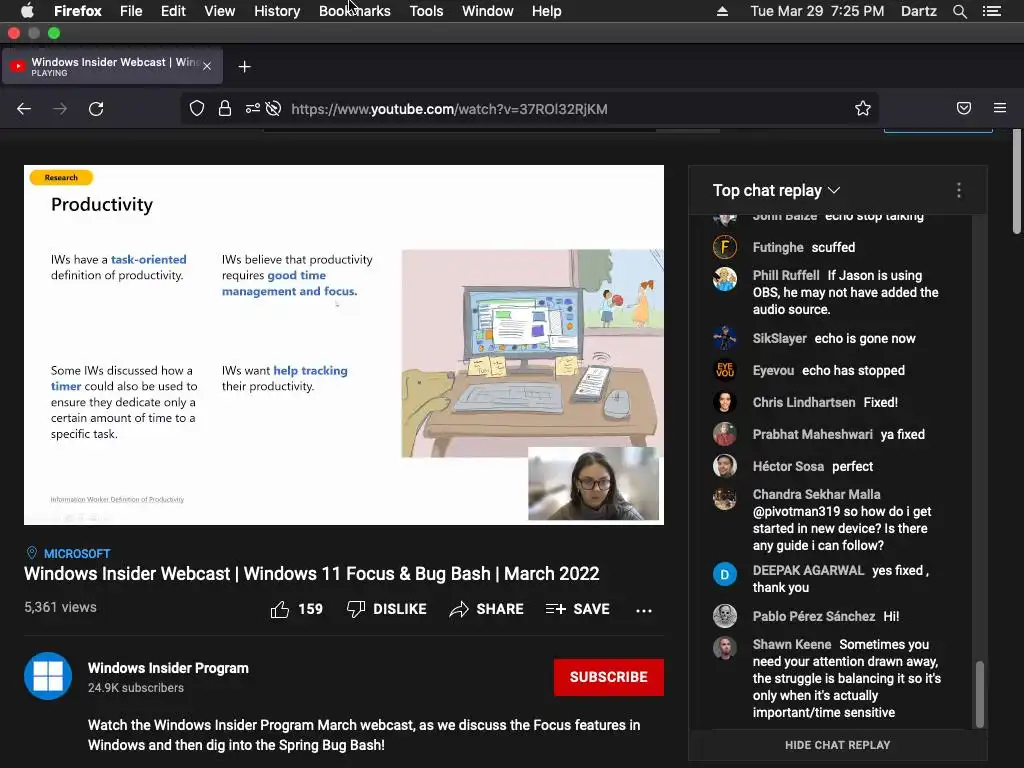1024x768 pixels.
Task: Click the video title text
Action: [312, 573]
